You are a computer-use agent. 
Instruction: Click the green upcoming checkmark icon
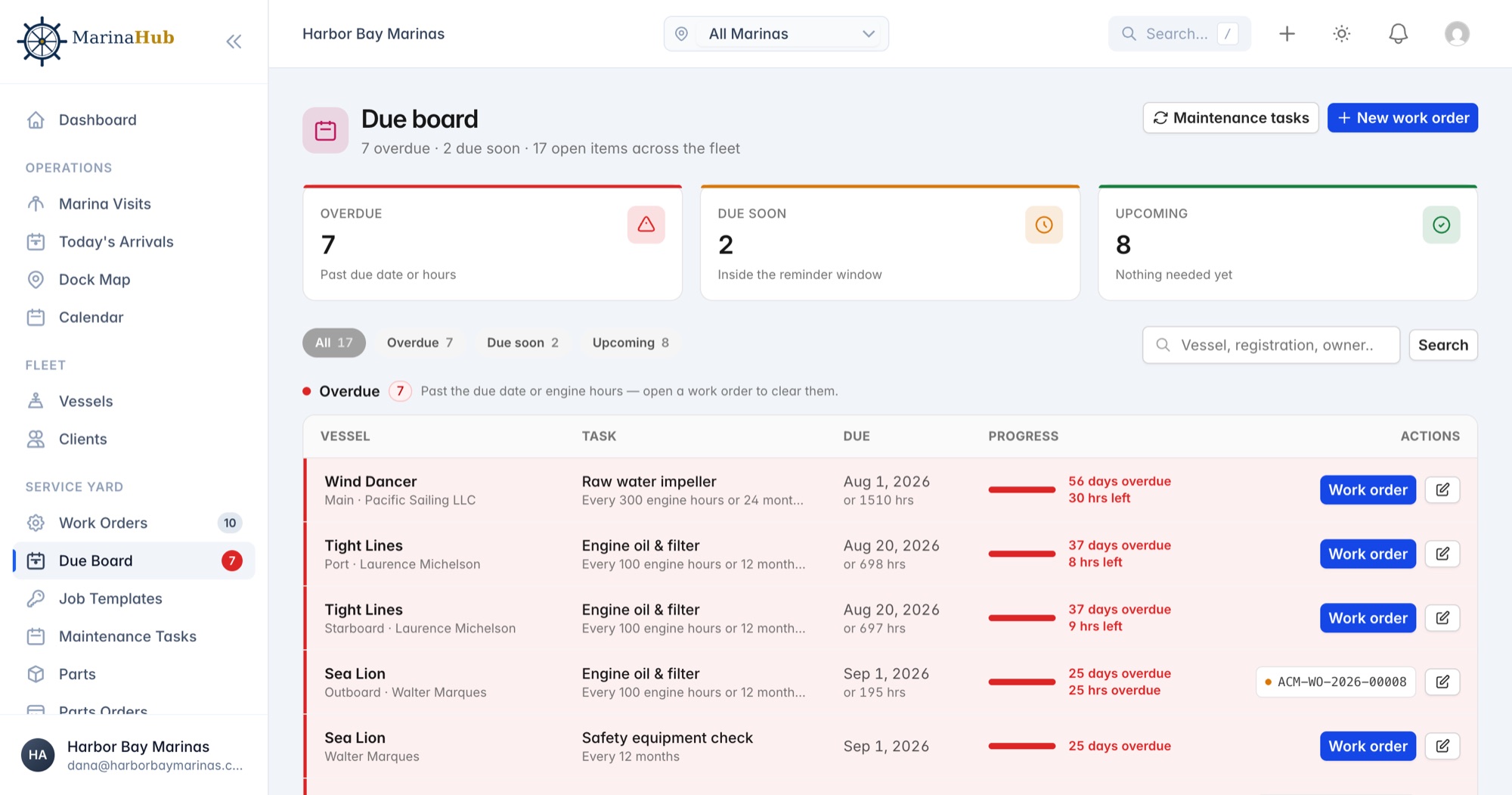click(1441, 225)
